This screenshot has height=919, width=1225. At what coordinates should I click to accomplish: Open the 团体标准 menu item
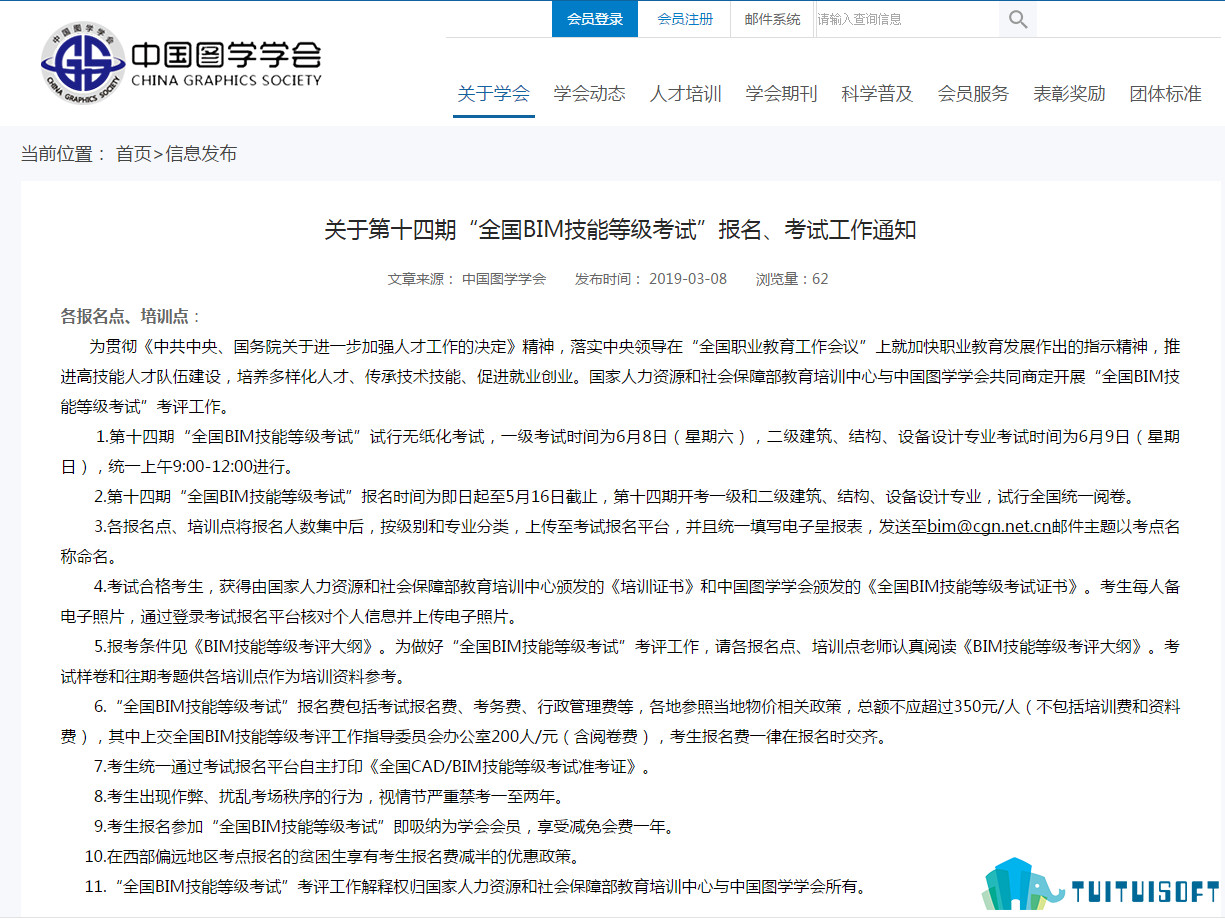1165,94
